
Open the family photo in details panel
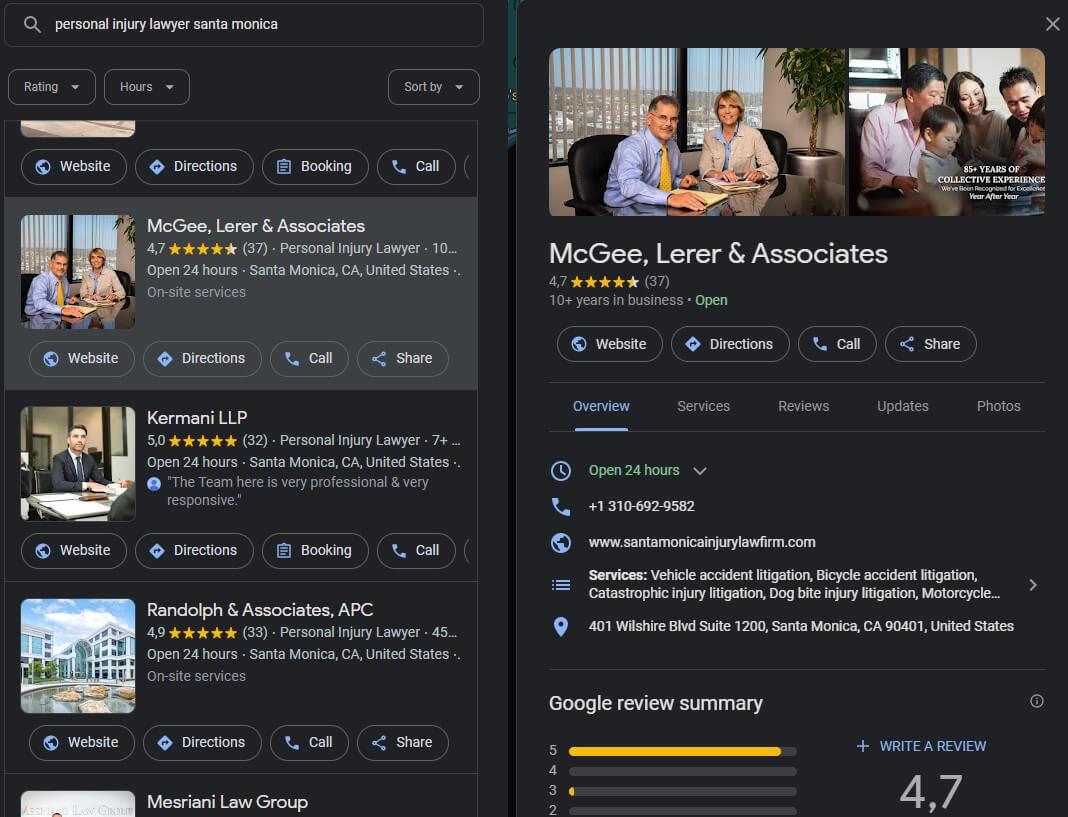(x=947, y=132)
